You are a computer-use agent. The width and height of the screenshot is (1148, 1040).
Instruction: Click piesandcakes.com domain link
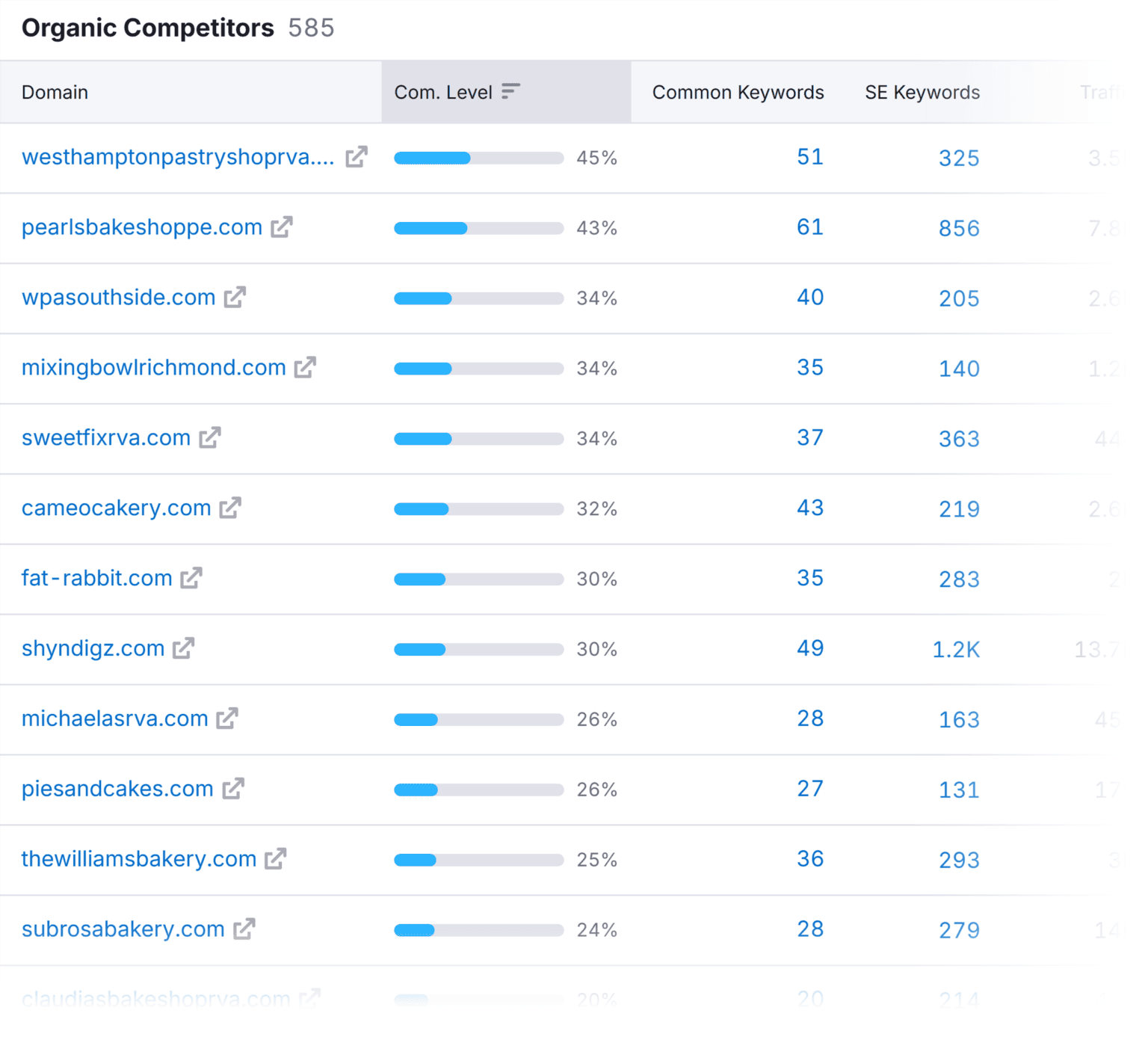pos(117,789)
